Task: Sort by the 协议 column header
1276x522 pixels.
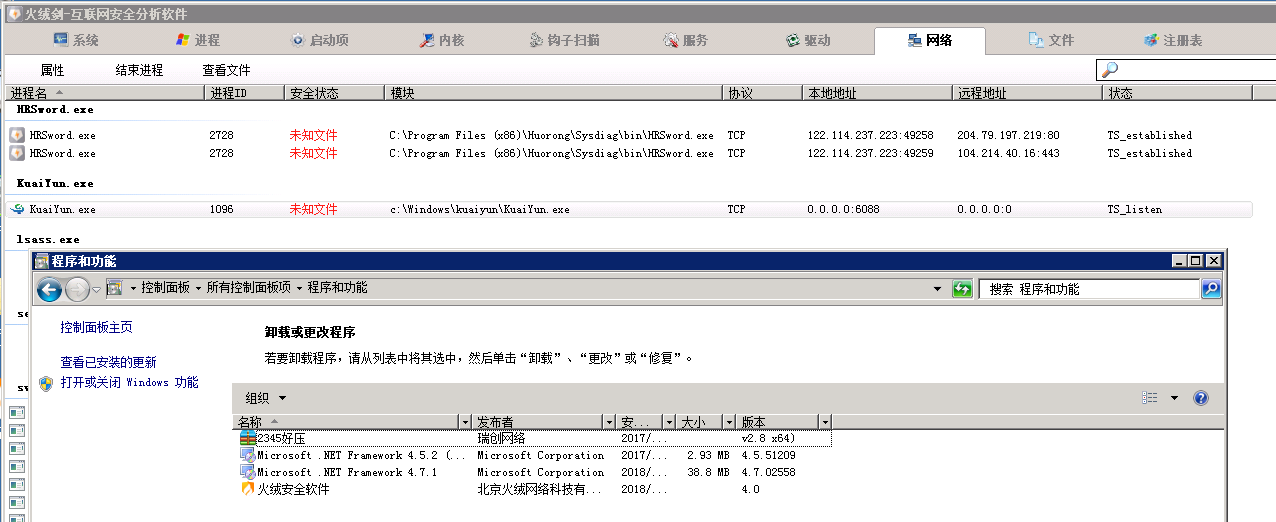Action: 763,93
